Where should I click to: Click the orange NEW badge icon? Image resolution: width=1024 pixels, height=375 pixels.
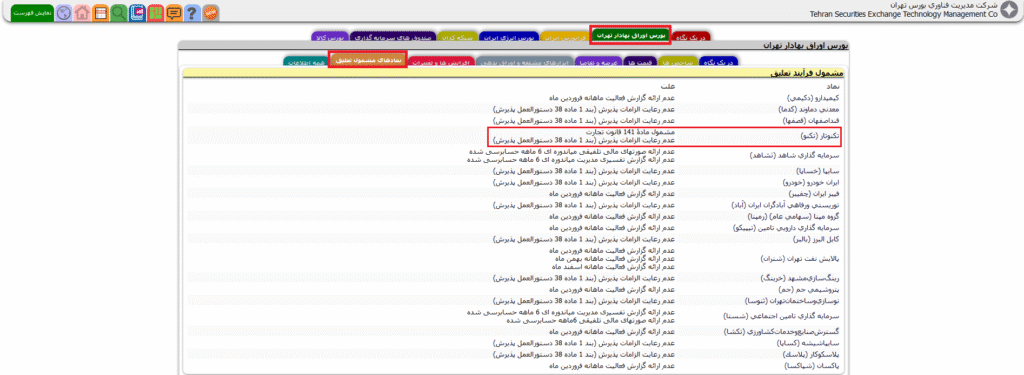(x=210, y=12)
